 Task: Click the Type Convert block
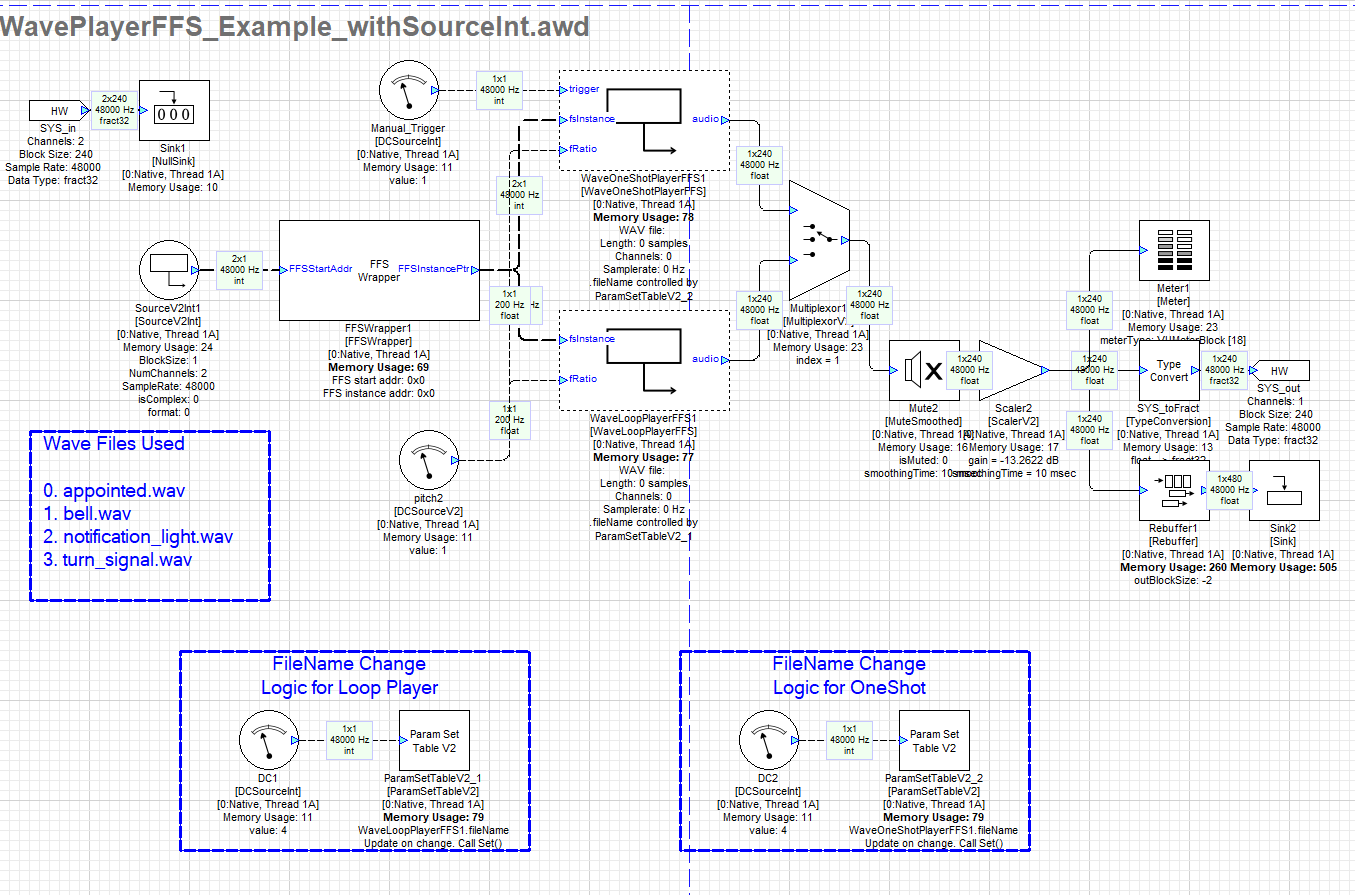point(1168,370)
